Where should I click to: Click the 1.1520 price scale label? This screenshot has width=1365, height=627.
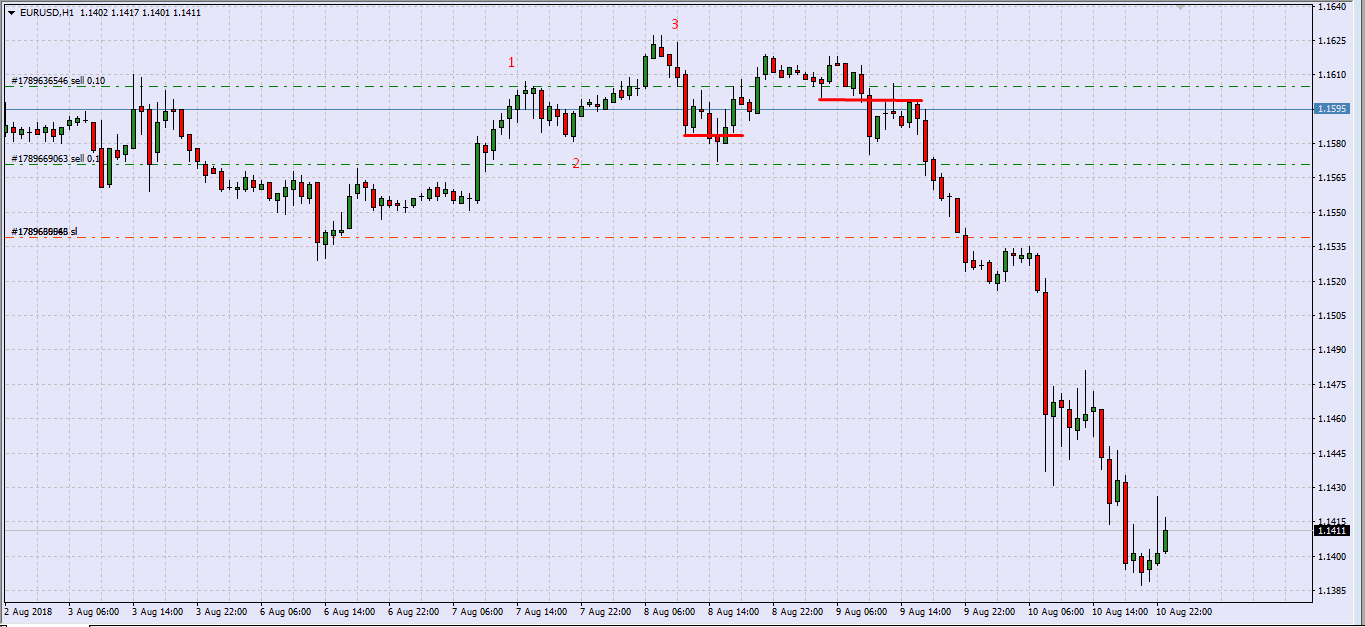point(1331,282)
